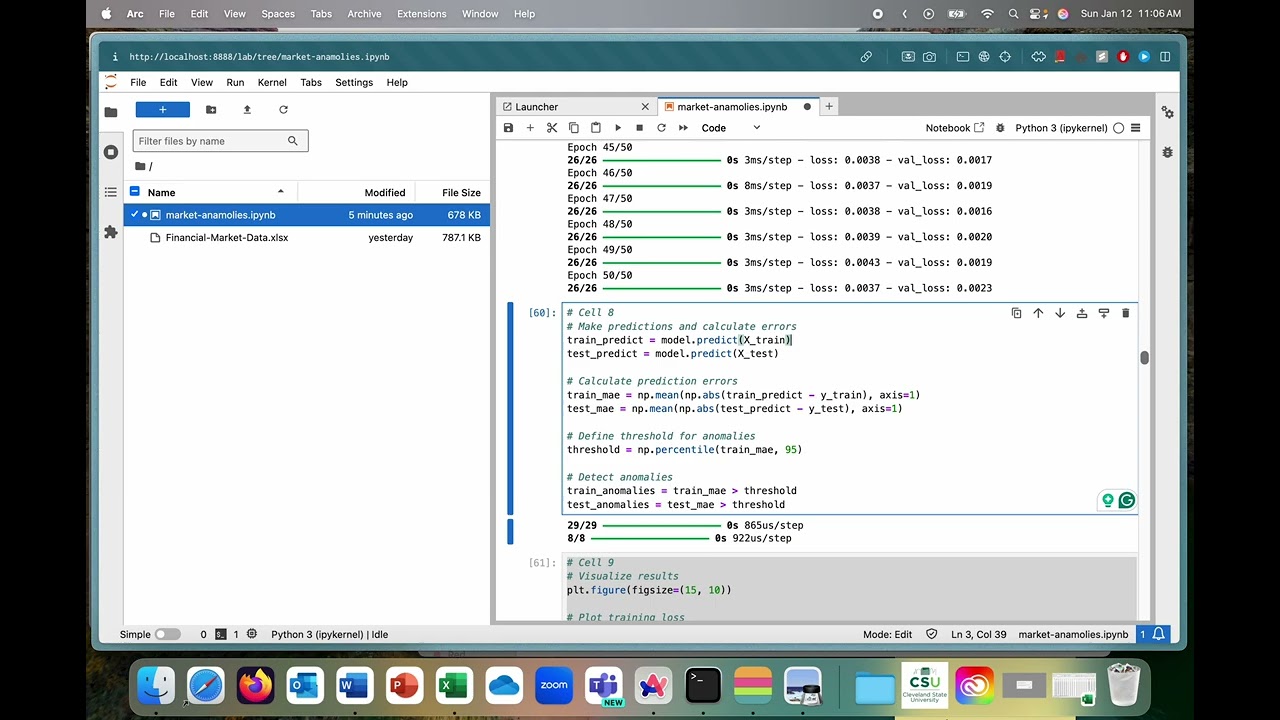The width and height of the screenshot is (1280, 720).
Task: Click the notebook vertical scrollbar thumb
Action: 1144,358
